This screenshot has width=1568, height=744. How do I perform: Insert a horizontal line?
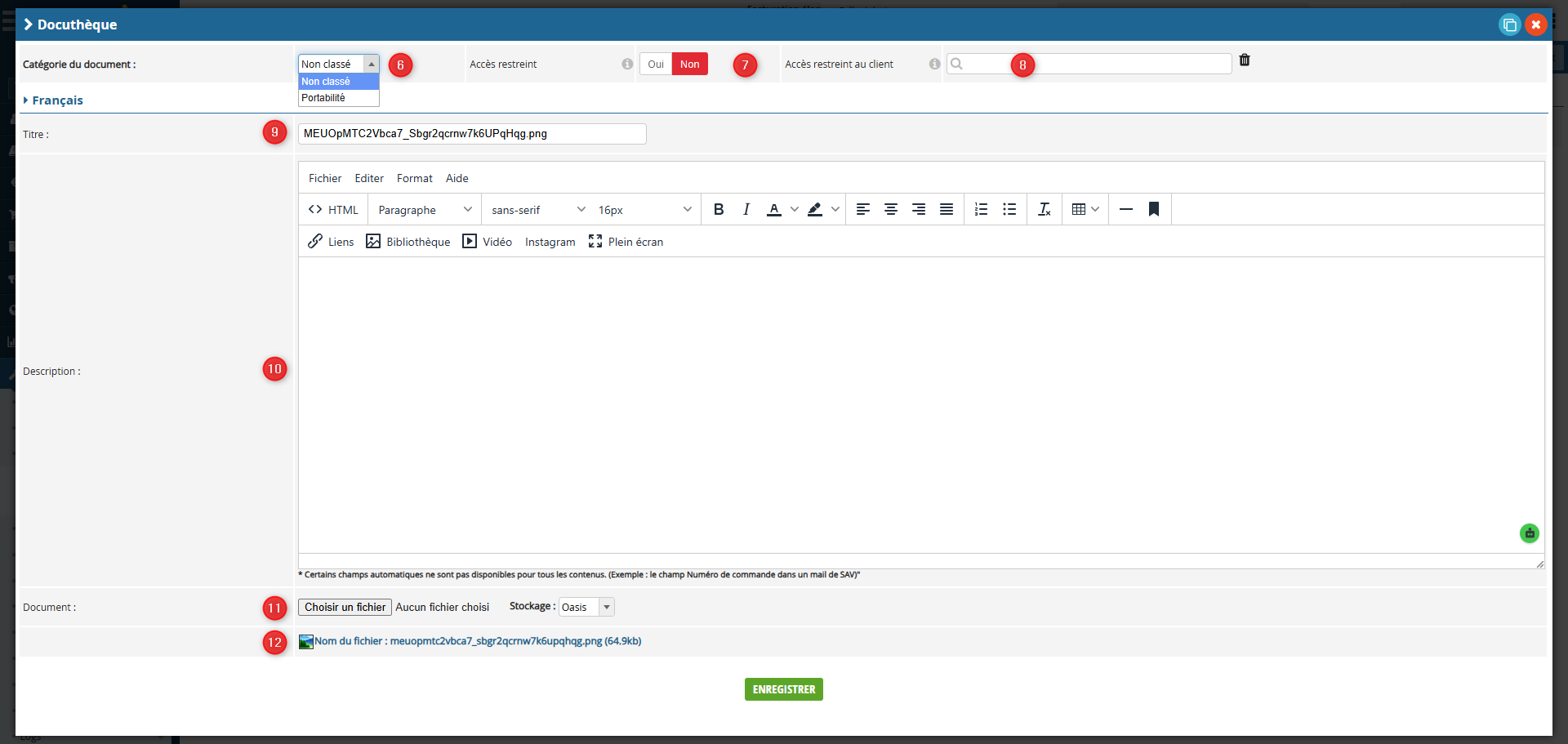[x=1126, y=210]
